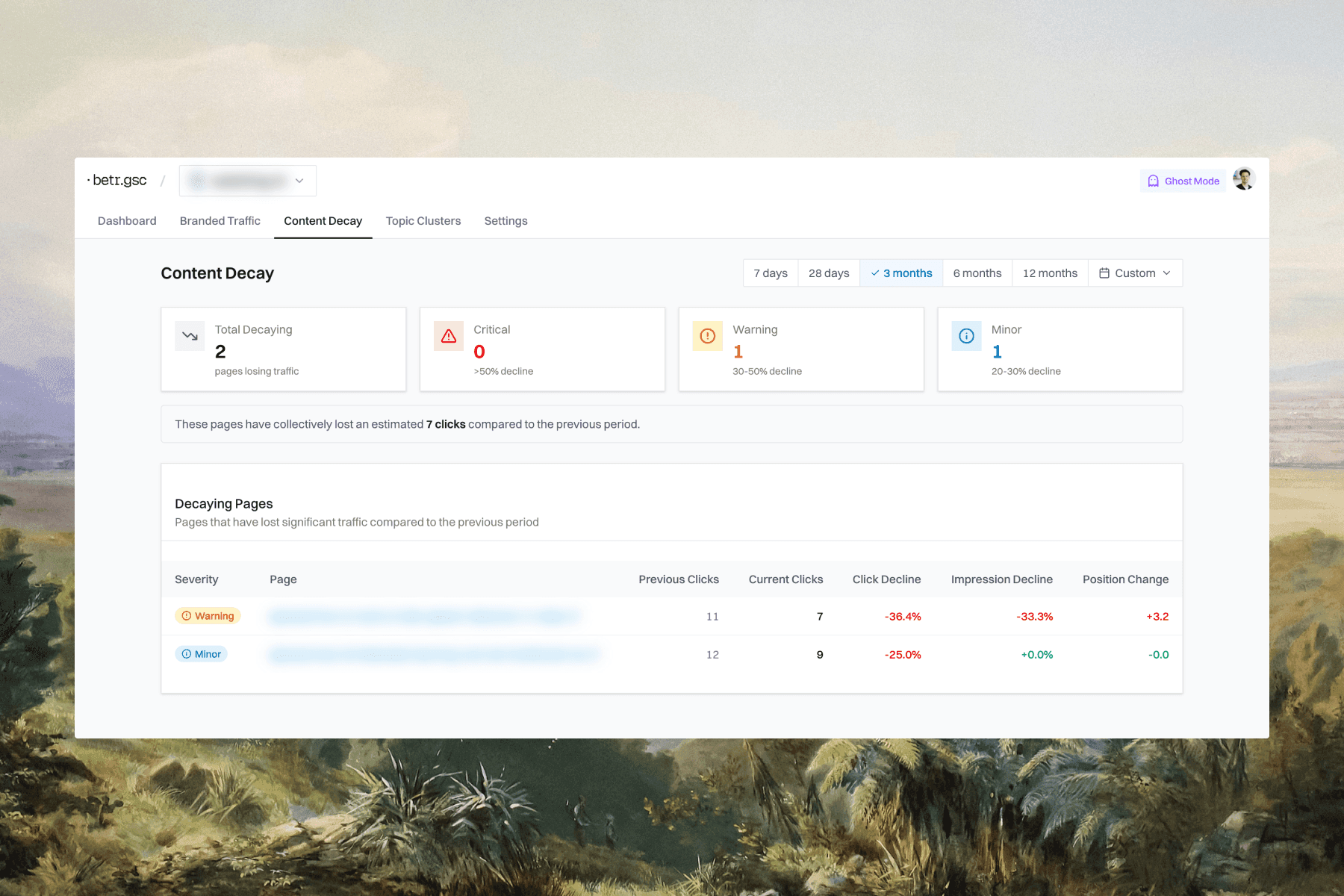Go to the Dashboard tab

pyautogui.click(x=127, y=221)
